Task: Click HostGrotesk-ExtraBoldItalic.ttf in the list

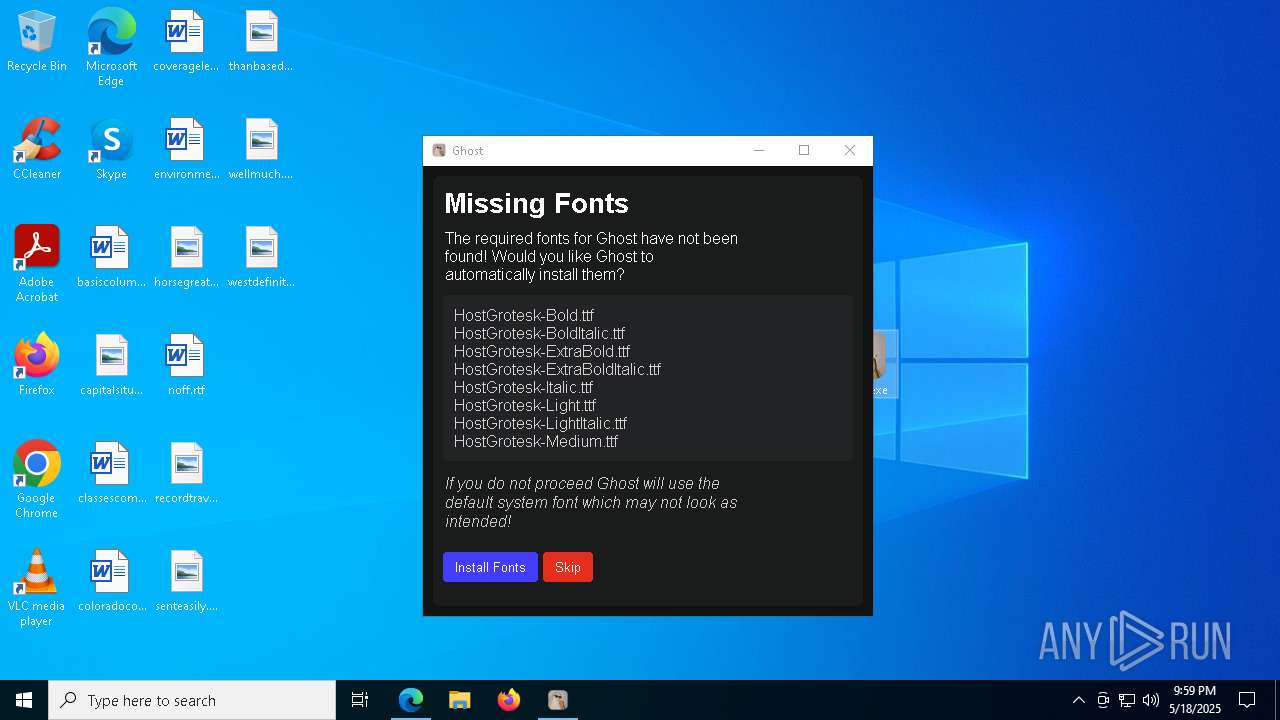Action: (x=557, y=369)
